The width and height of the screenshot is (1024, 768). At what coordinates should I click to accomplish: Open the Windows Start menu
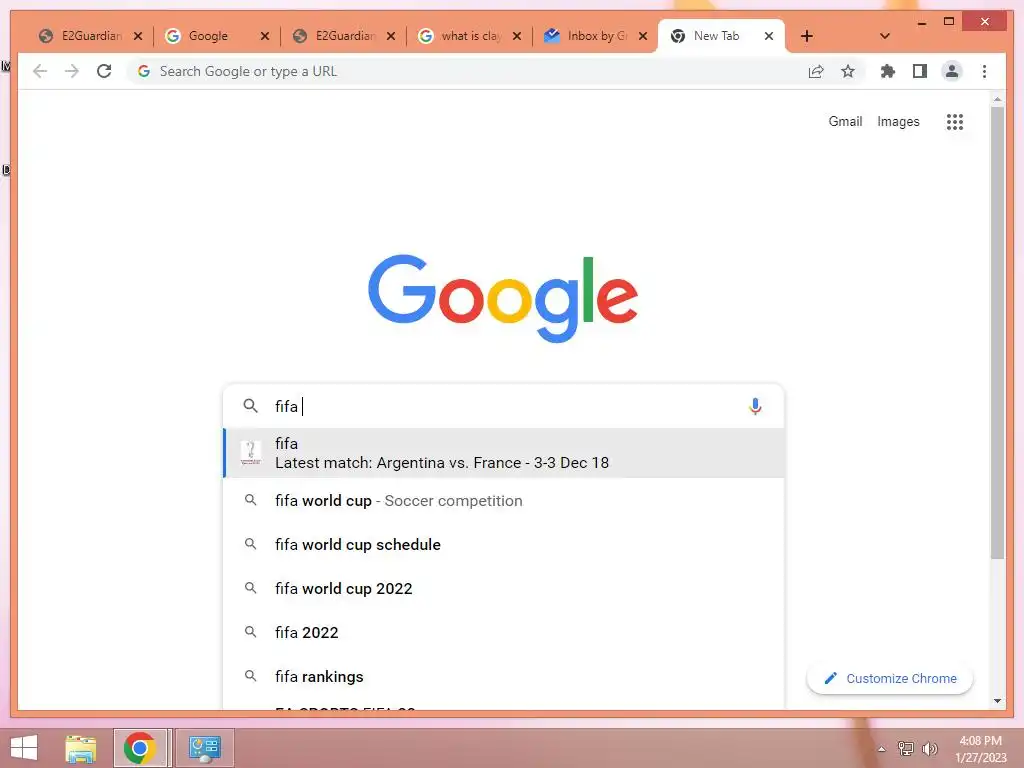[24, 748]
